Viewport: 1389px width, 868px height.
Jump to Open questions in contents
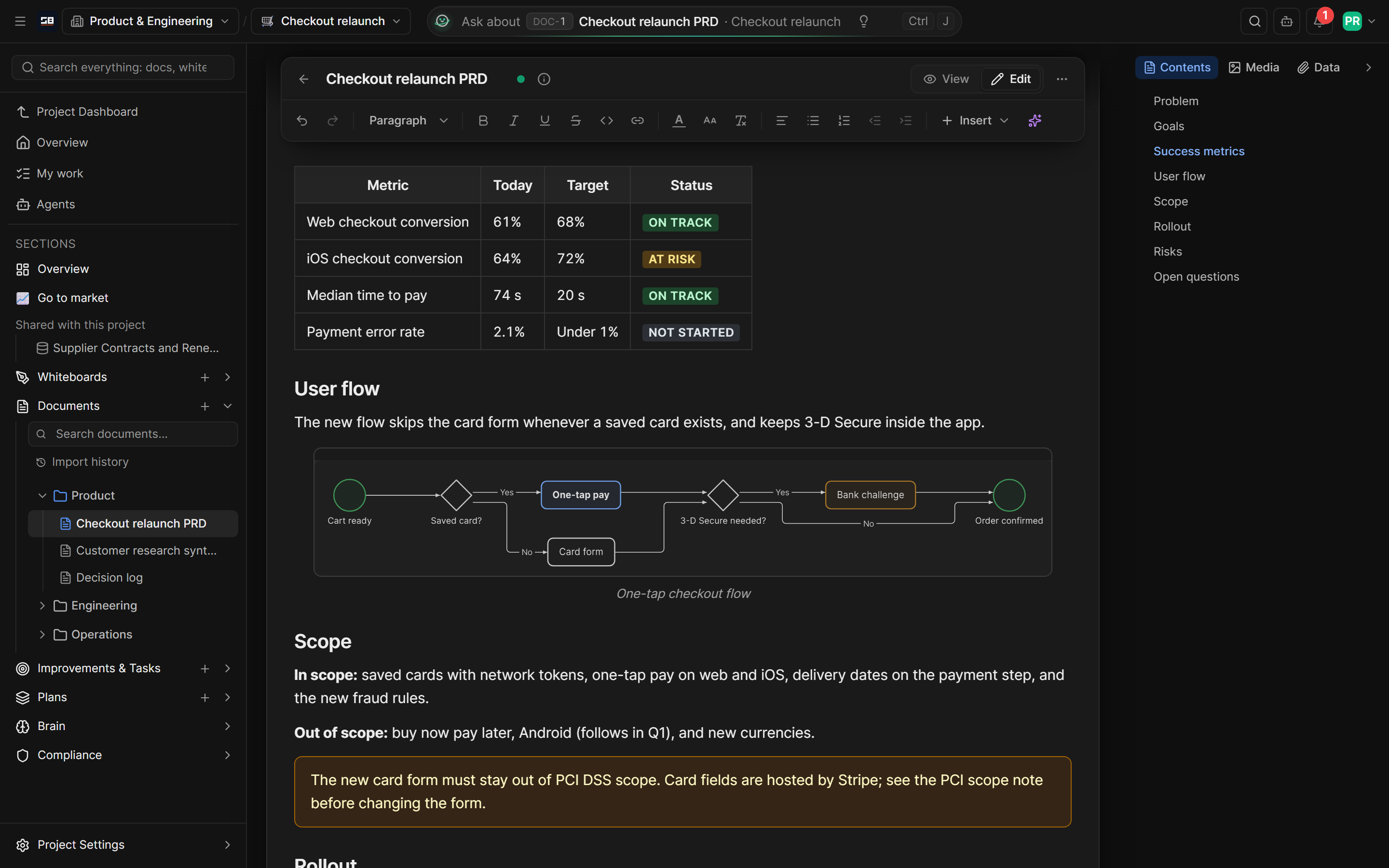(1196, 277)
